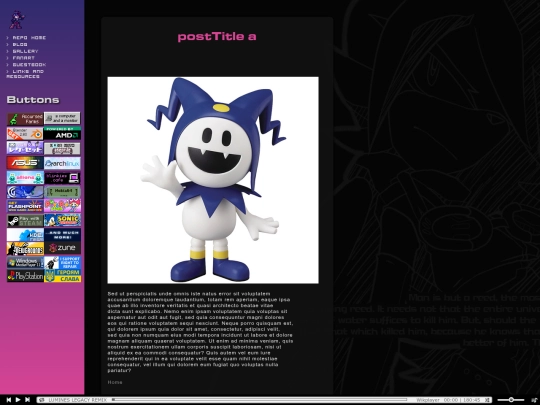This screenshot has height=405, width=540.
Task: Click the athena badge with green figures
Action: pos(25,178)
